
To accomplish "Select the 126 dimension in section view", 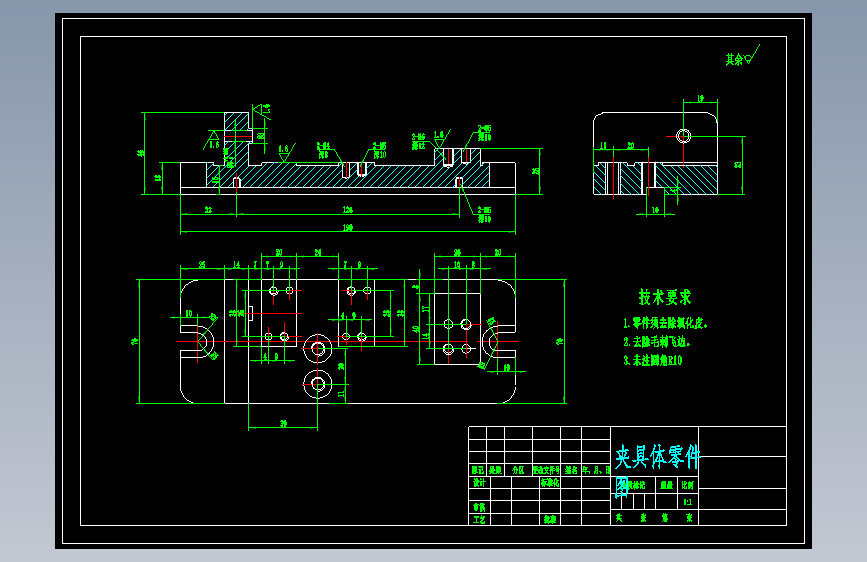I will tap(348, 210).
